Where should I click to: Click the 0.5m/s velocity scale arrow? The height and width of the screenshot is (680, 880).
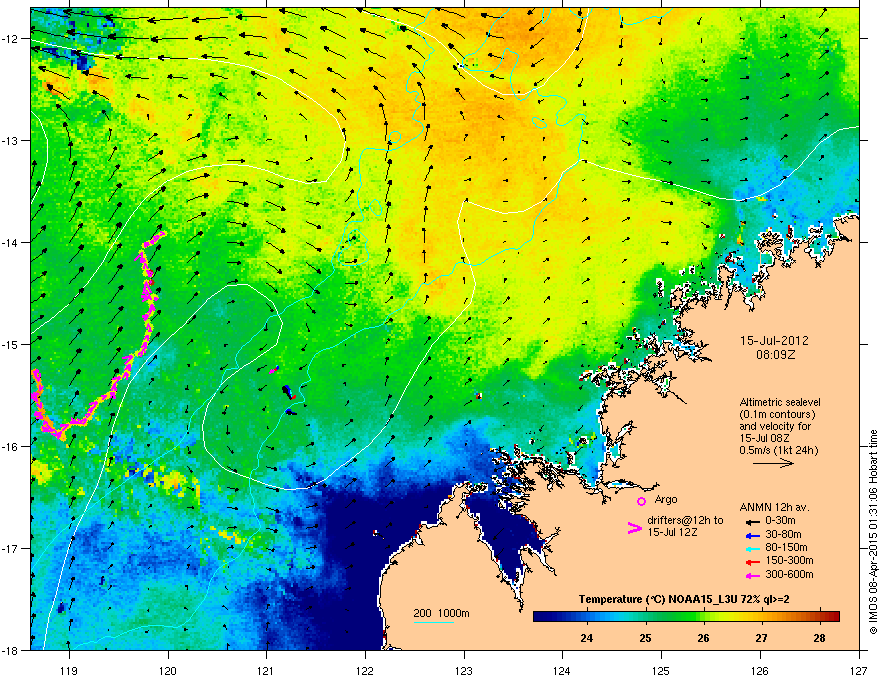[773, 463]
